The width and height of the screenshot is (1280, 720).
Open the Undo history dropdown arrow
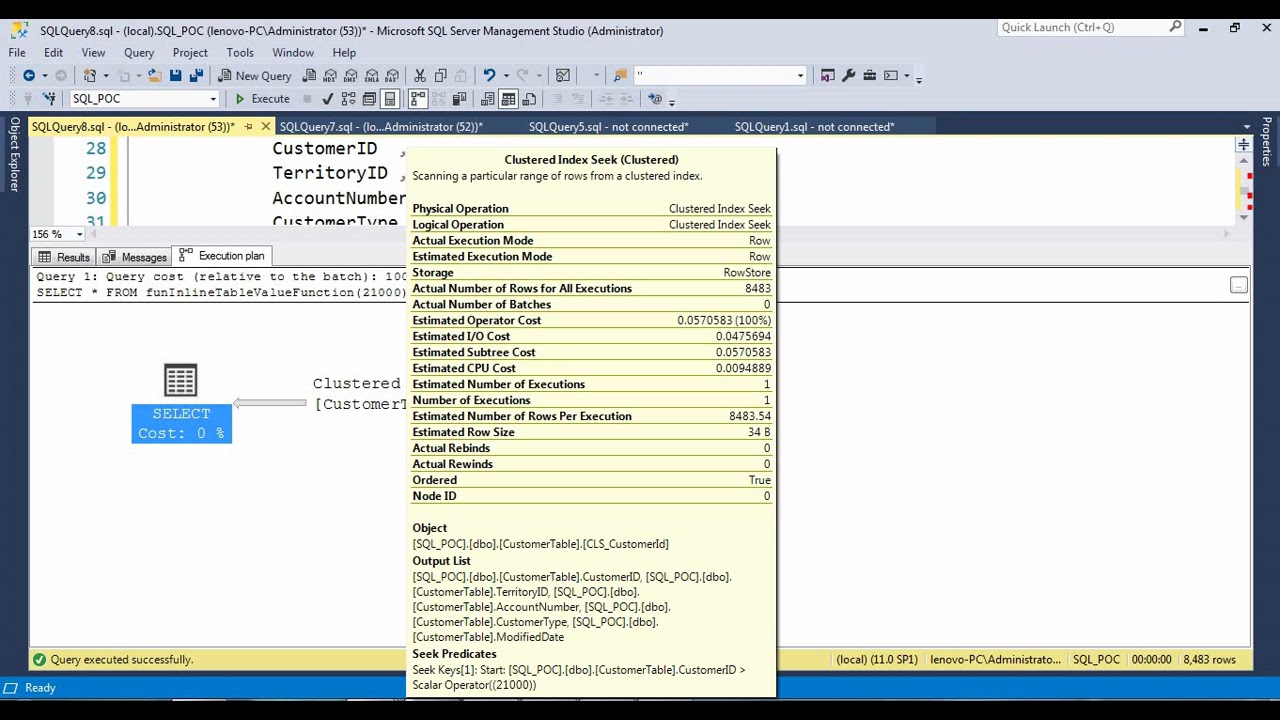505,76
